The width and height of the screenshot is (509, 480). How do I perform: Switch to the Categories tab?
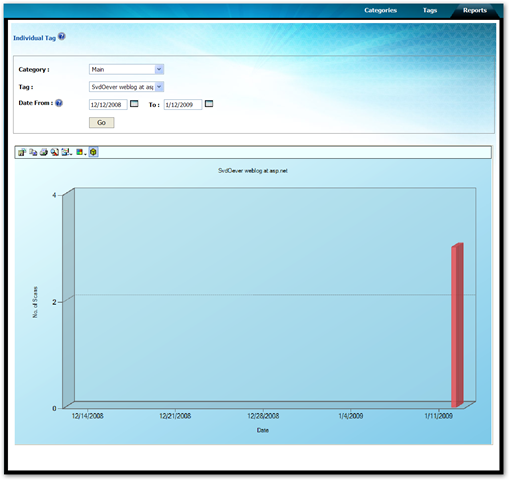(x=380, y=10)
